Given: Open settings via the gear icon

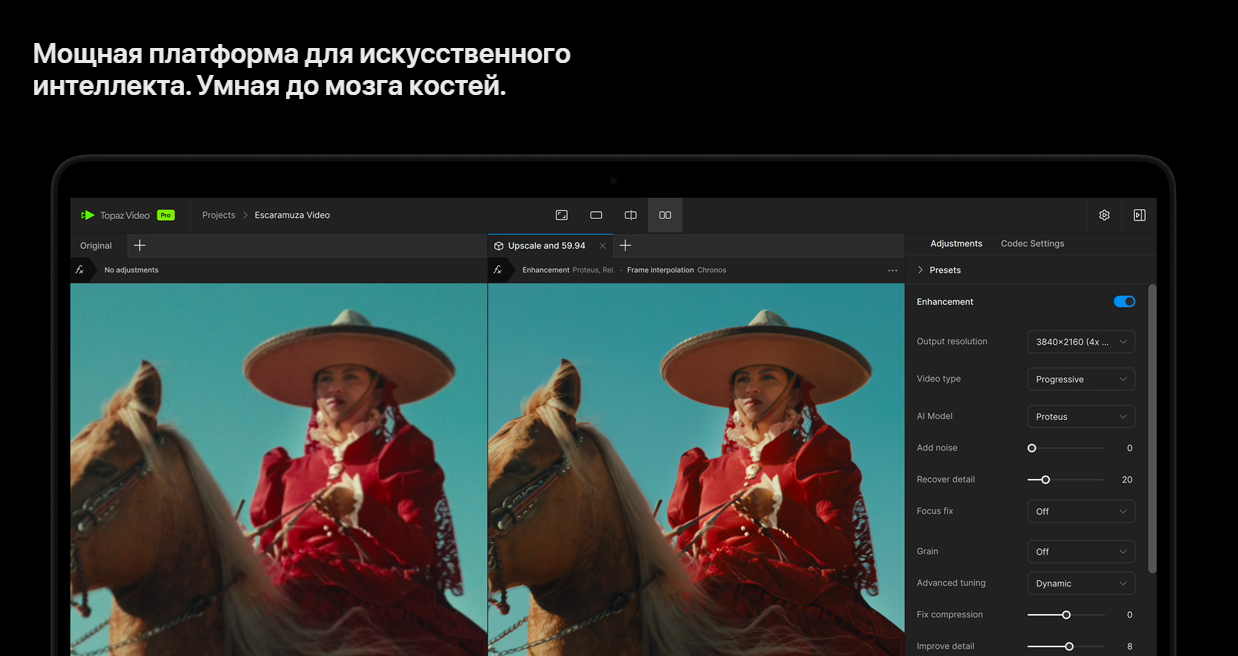Looking at the screenshot, I should [1104, 215].
